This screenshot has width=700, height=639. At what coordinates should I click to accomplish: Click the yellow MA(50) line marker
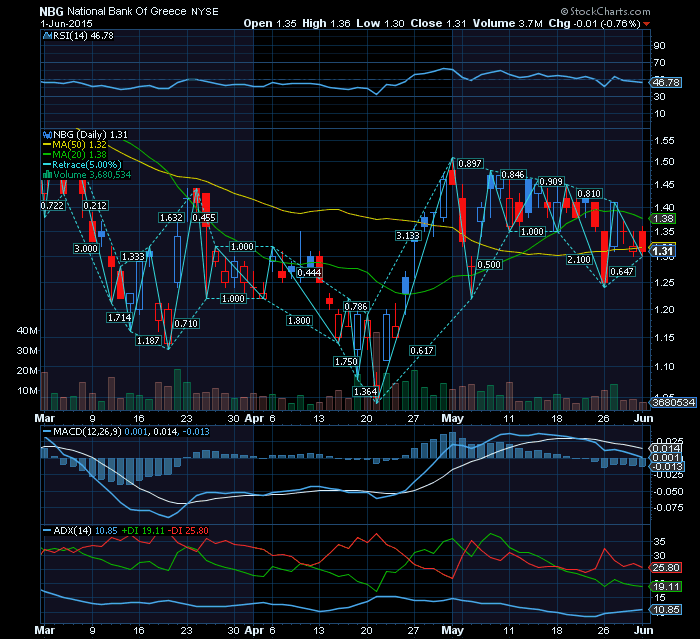pos(47,145)
